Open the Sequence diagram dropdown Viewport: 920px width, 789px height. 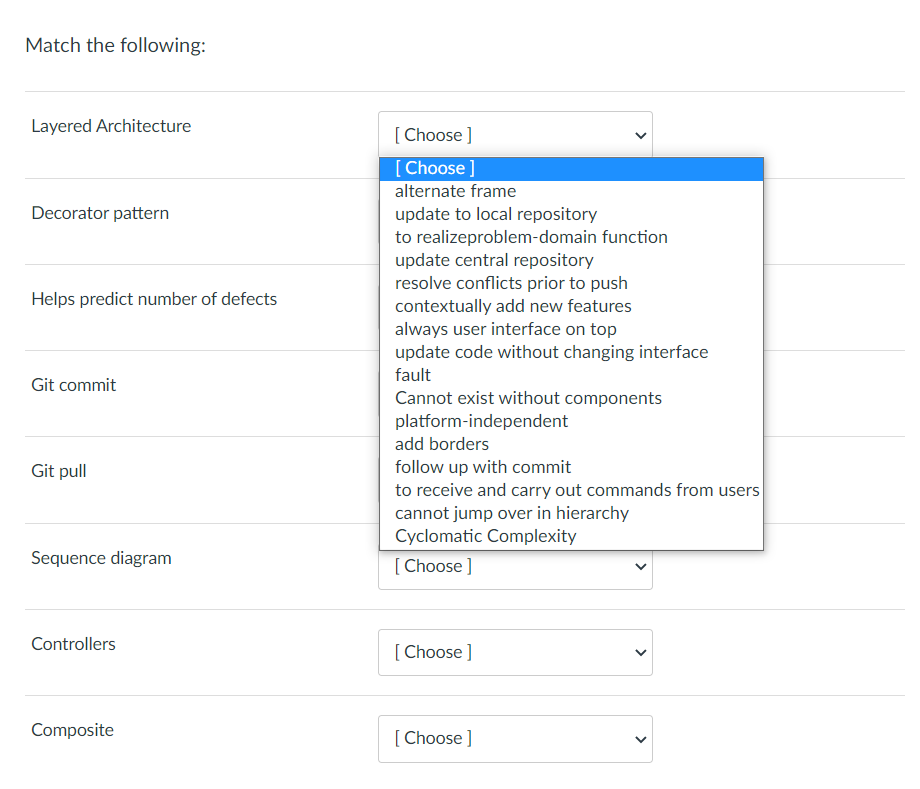[515, 567]
